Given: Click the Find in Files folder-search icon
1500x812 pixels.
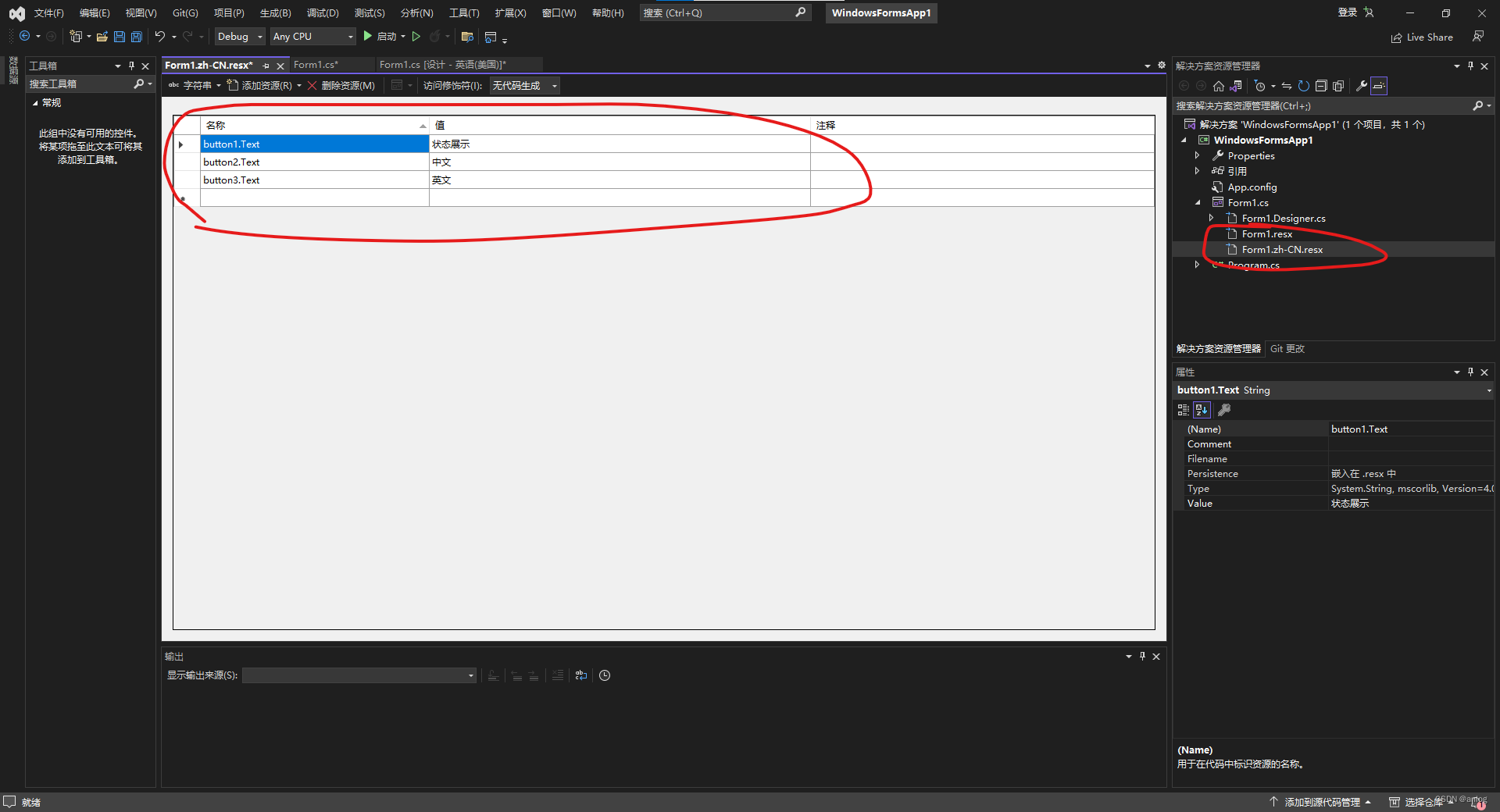Looking at the screenshot, I should (x=467, y=37).
